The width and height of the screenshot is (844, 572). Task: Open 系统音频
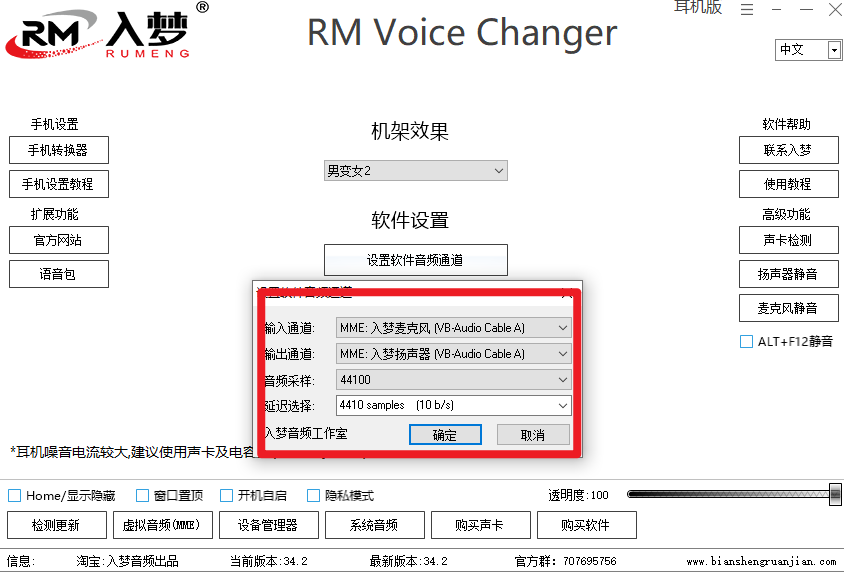pyautogui.click(x=375, y=525)
